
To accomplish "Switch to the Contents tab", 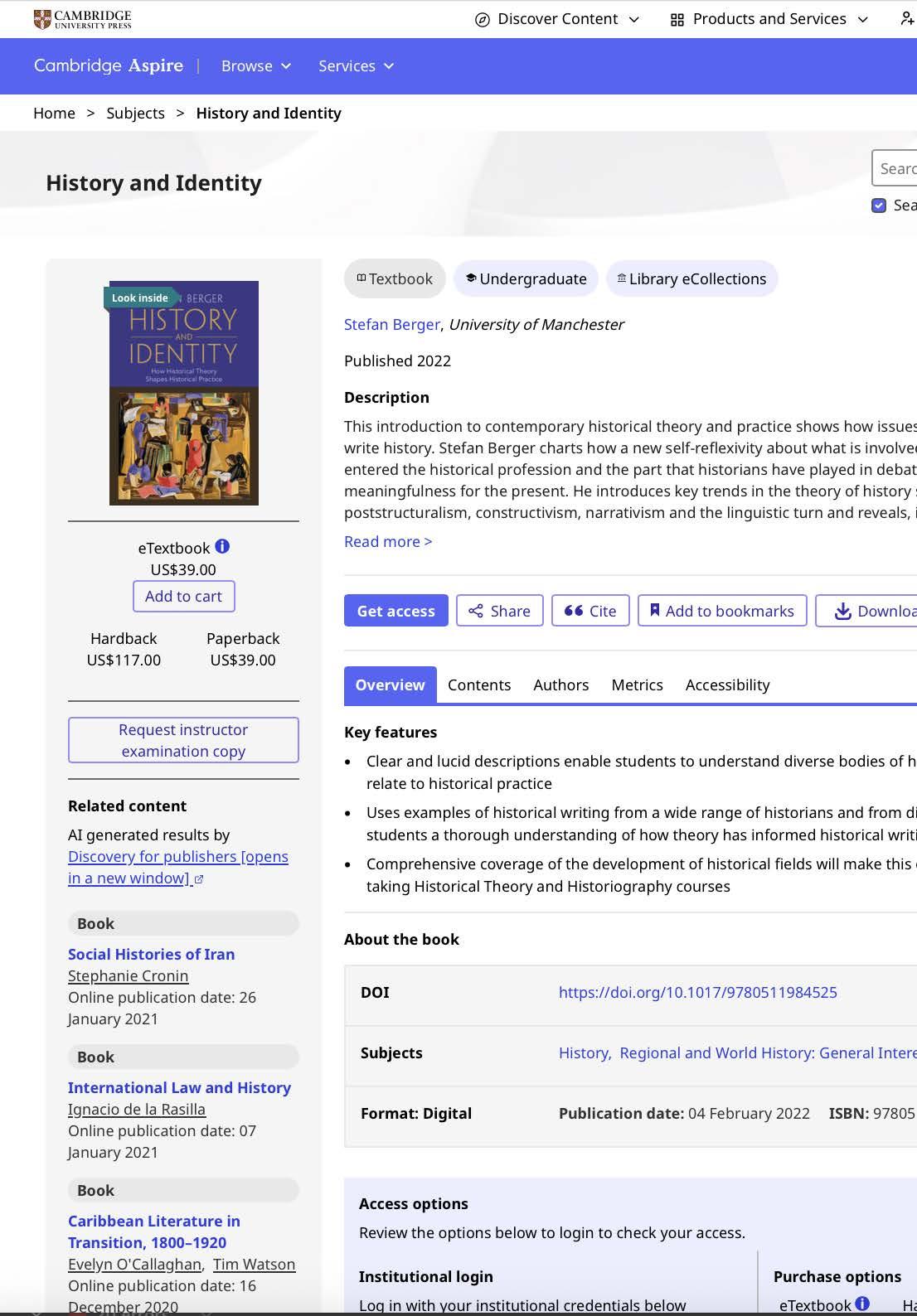I will point(479,685).
